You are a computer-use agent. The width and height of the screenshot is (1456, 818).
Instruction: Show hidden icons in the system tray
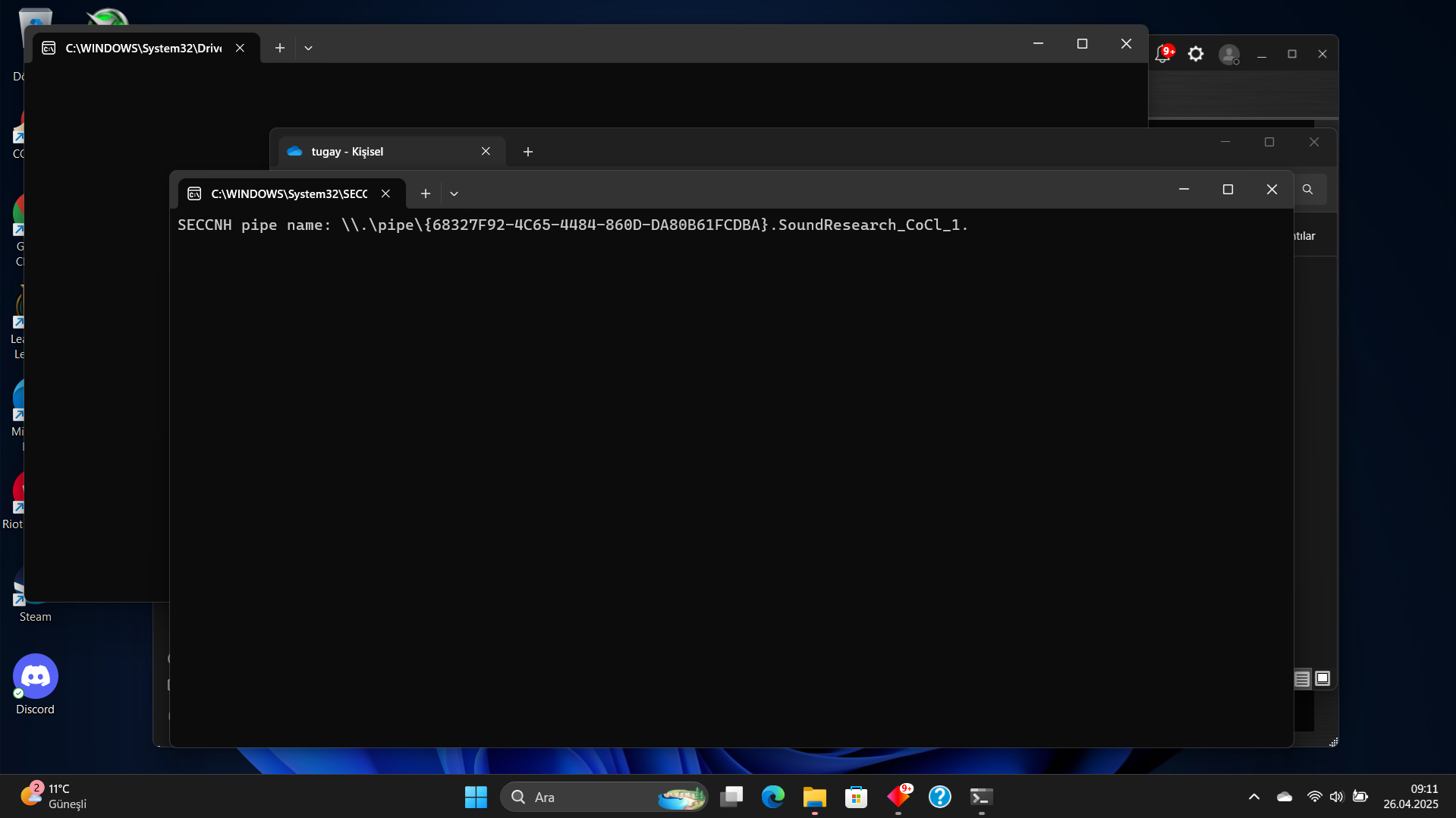(1254, 797)
